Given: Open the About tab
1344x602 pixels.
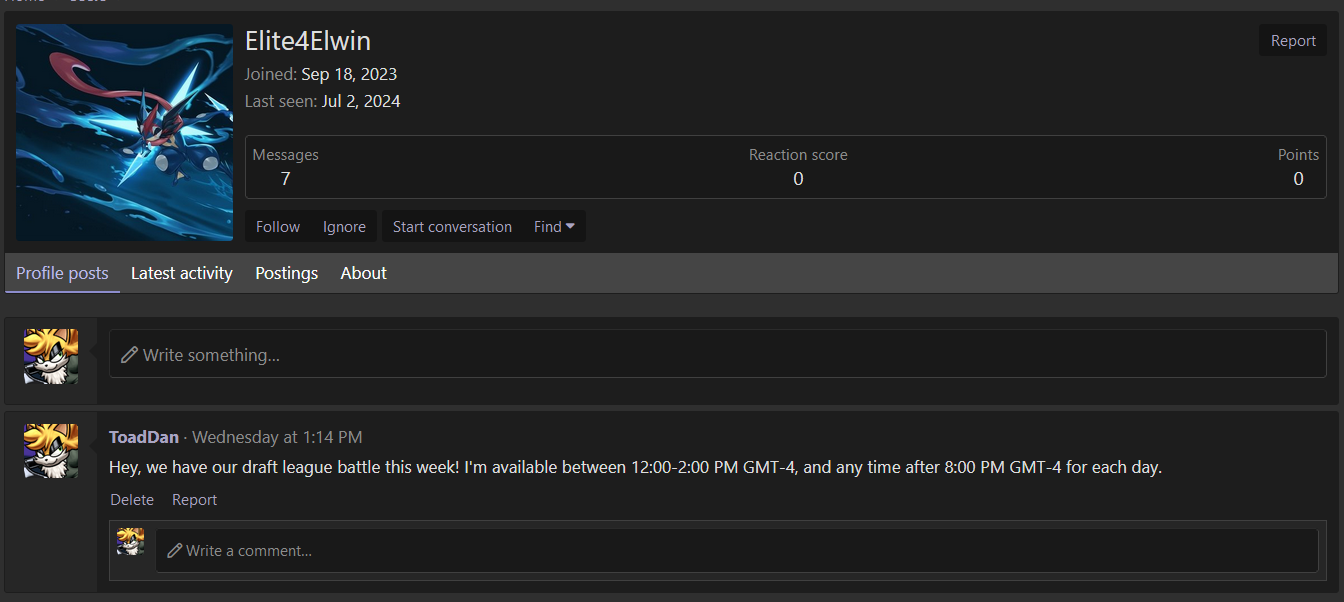Looking at the screenshot, I should click(363, 273).
